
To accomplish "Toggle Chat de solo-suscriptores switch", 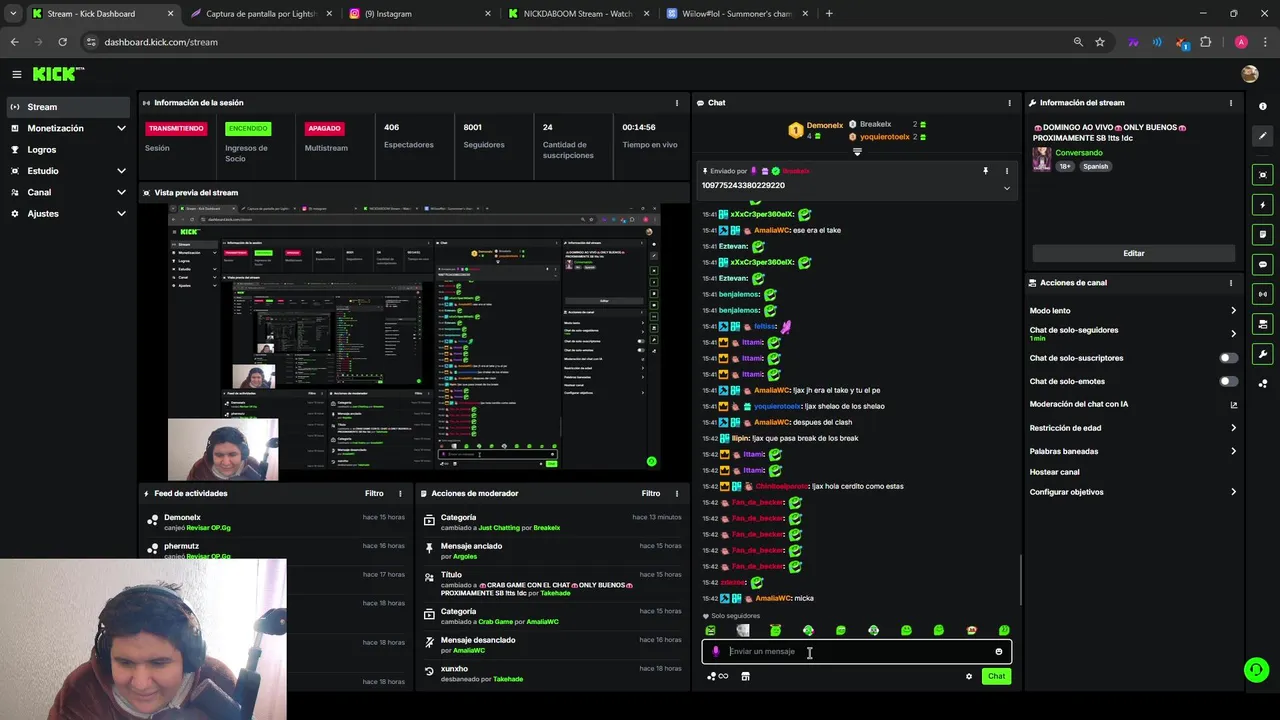I will click(1228, 358).
